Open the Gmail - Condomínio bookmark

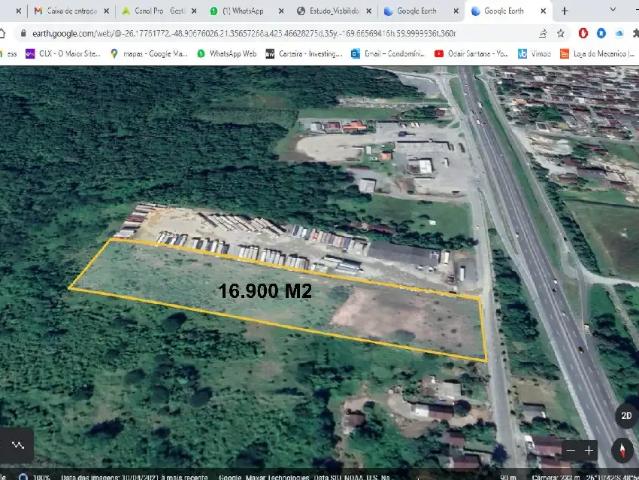point(388,53)
